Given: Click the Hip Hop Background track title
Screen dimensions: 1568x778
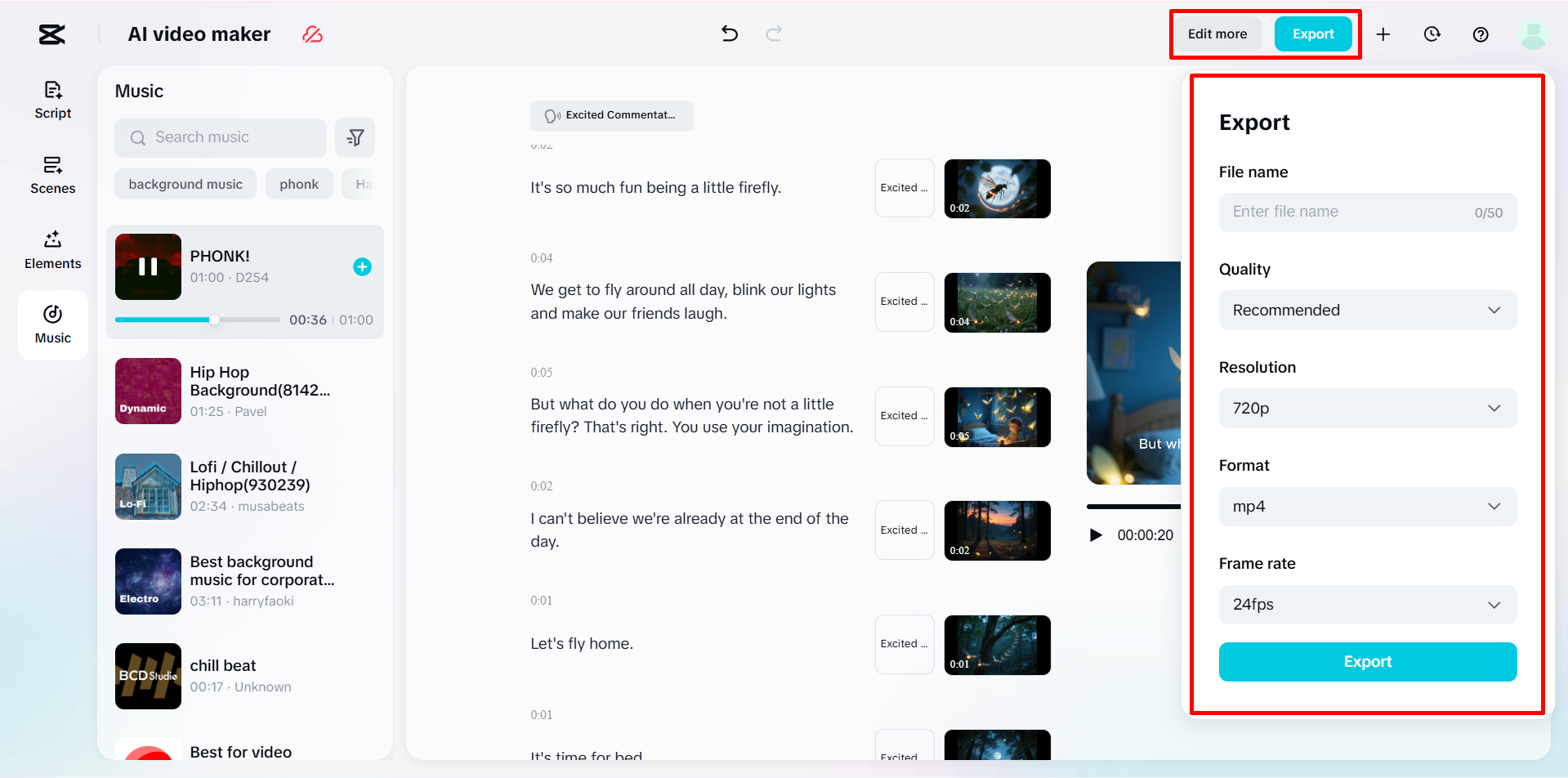Looking at the screenshot, I should click(260, 382).
